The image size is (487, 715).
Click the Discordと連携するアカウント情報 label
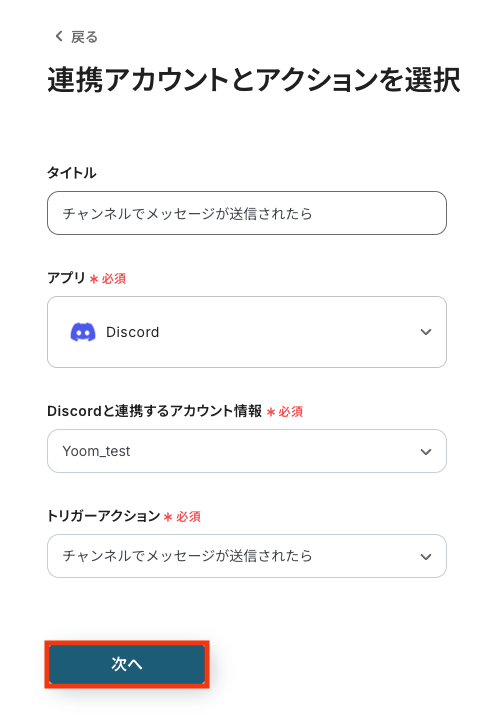click(155, 411)
